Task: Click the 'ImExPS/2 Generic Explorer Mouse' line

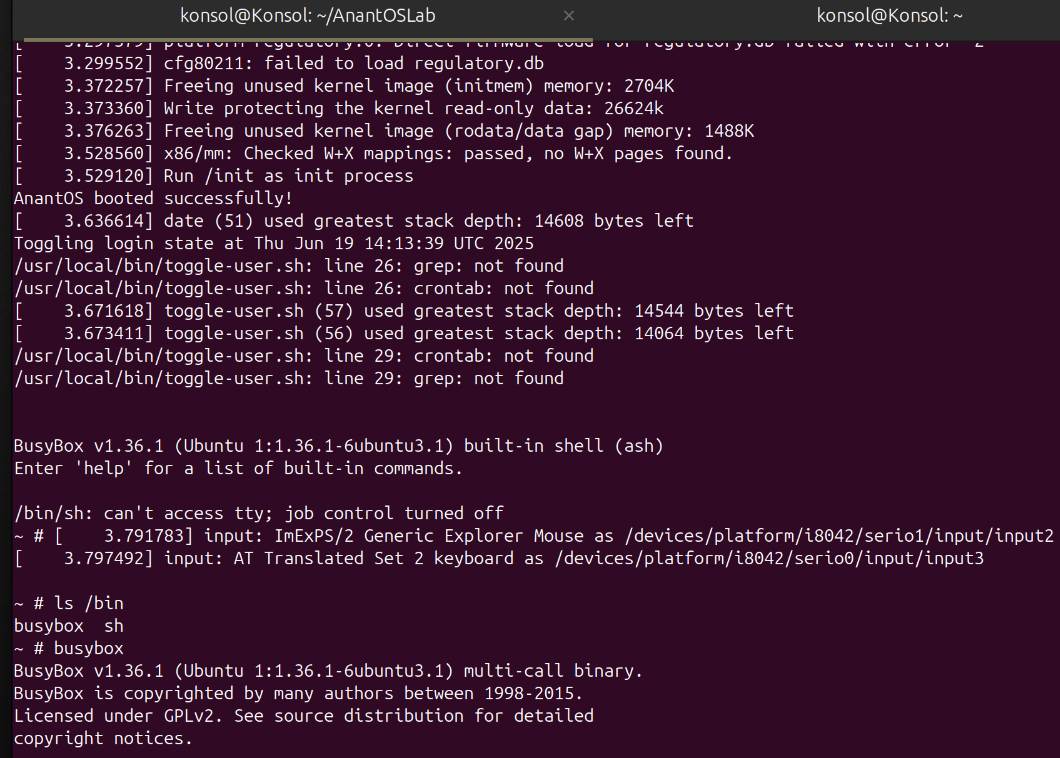Action: [533, 536]
